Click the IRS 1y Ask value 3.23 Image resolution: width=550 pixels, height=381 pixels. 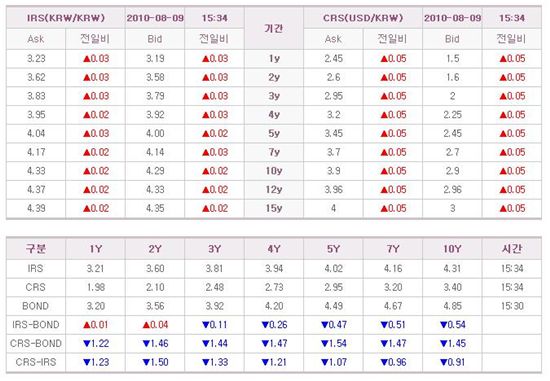(x=36, y=58)
